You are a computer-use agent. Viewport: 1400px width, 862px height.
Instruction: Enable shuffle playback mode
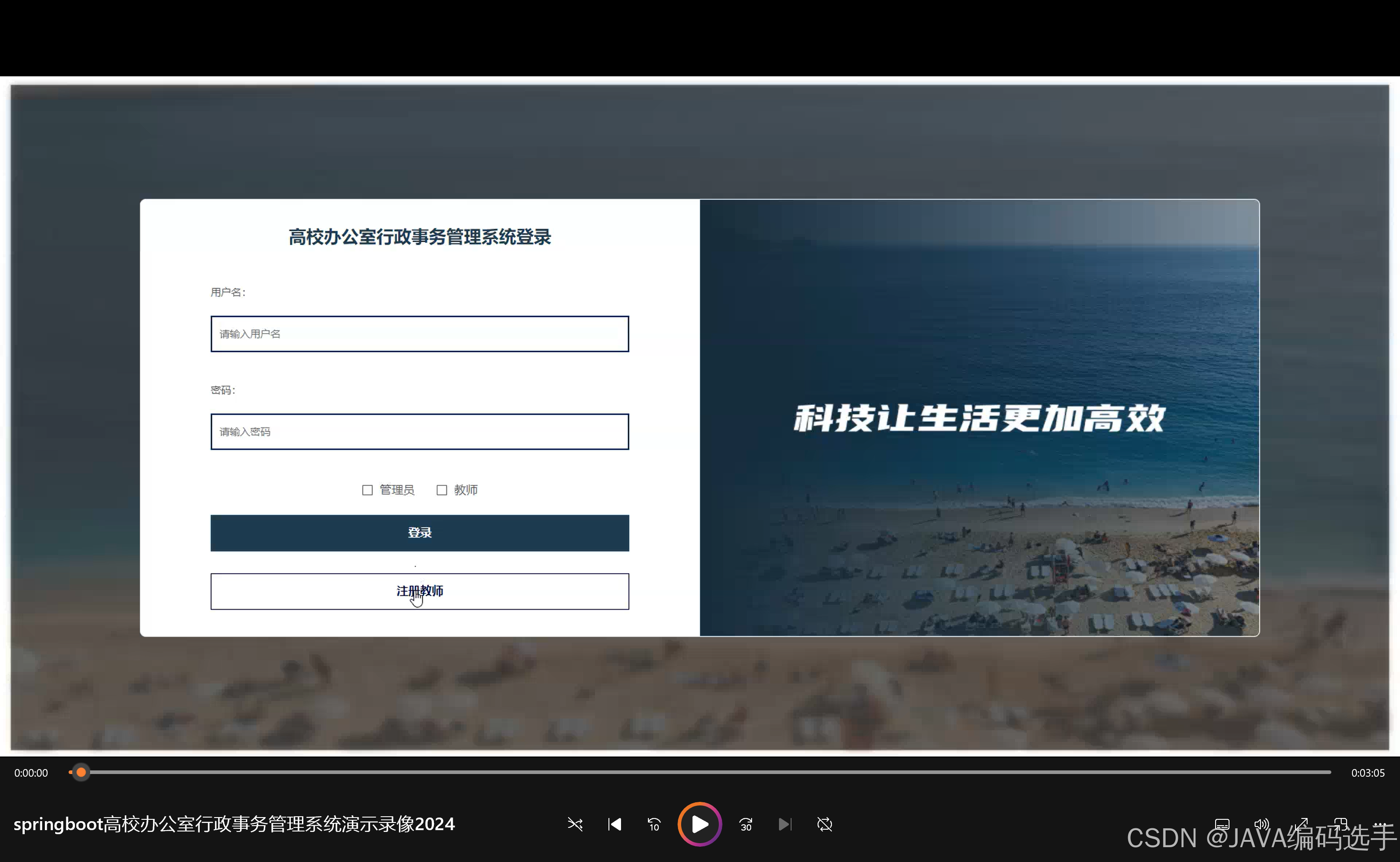pyautogui.click(x=575, y=824)
